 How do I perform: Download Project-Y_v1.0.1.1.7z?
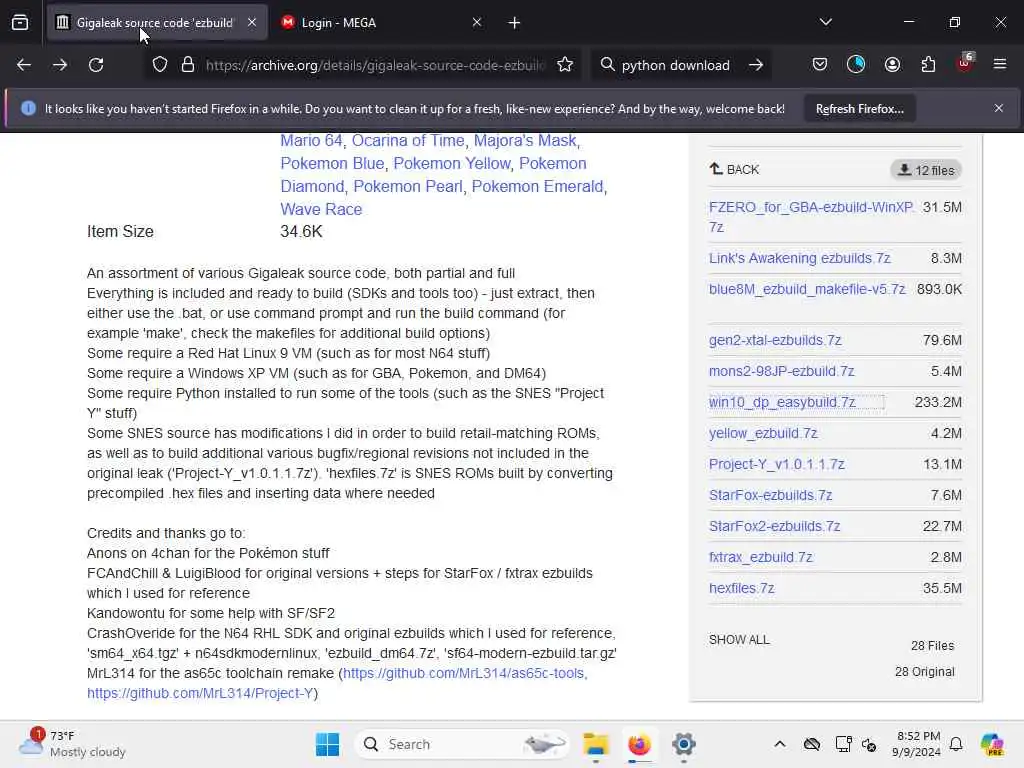[776, 464]
